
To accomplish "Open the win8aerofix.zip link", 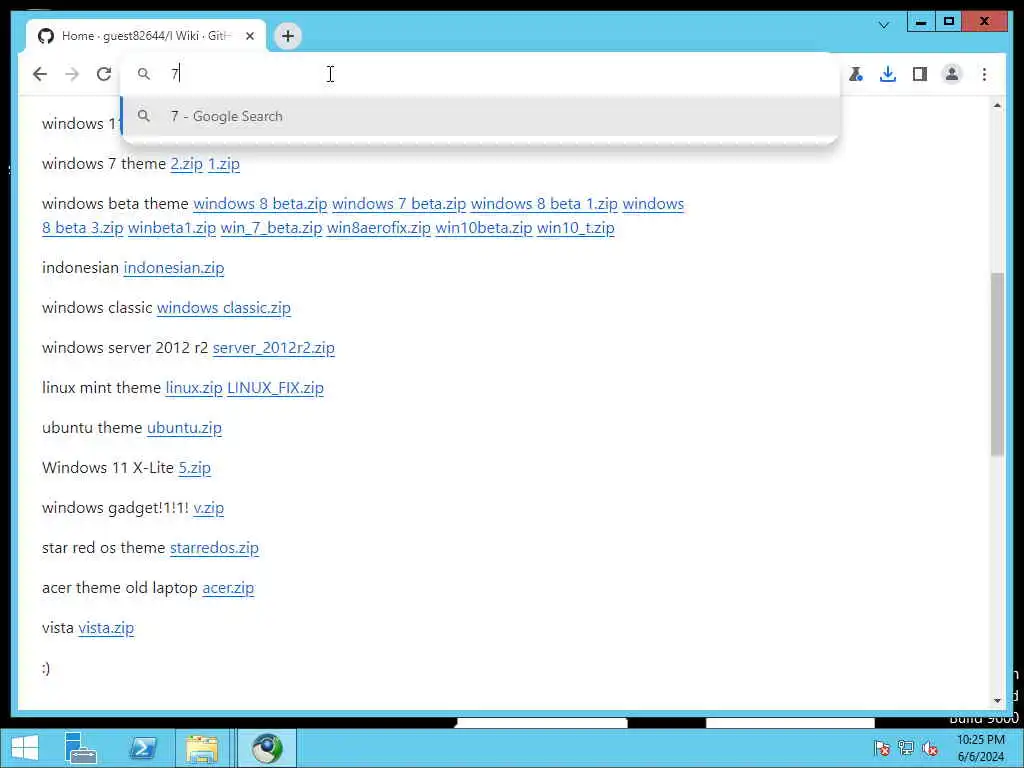I will coord(379,228).
